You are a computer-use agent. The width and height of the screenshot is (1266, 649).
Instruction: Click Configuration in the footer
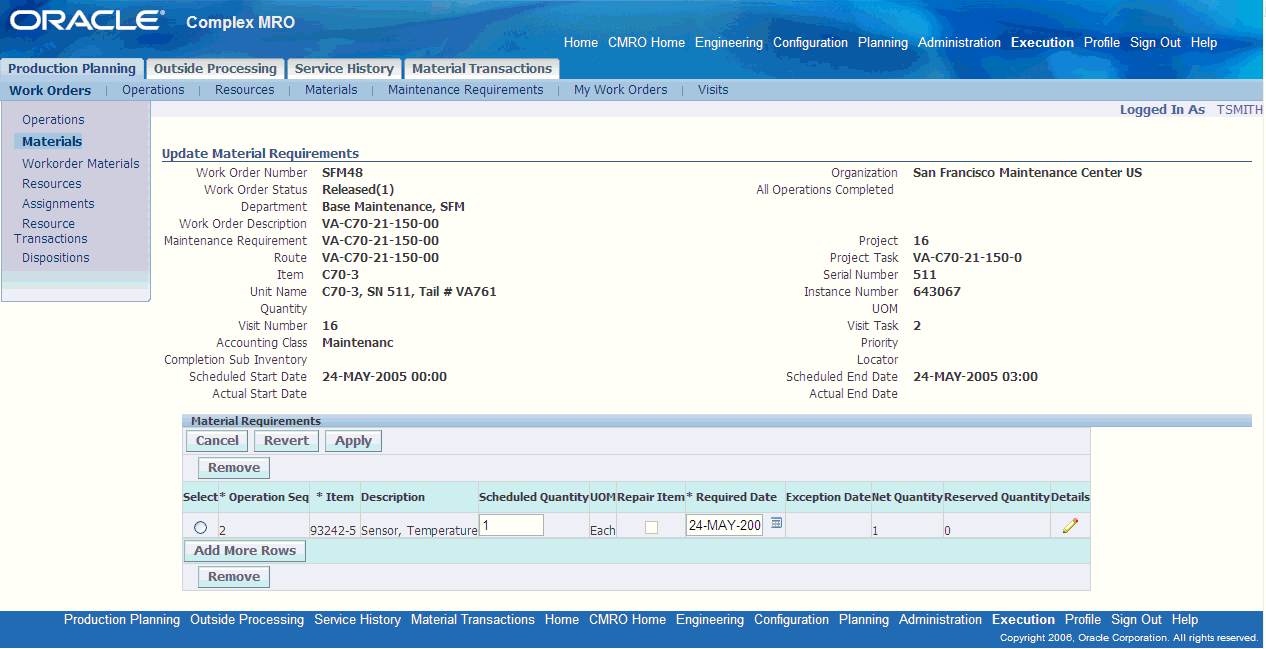(791, 620)
